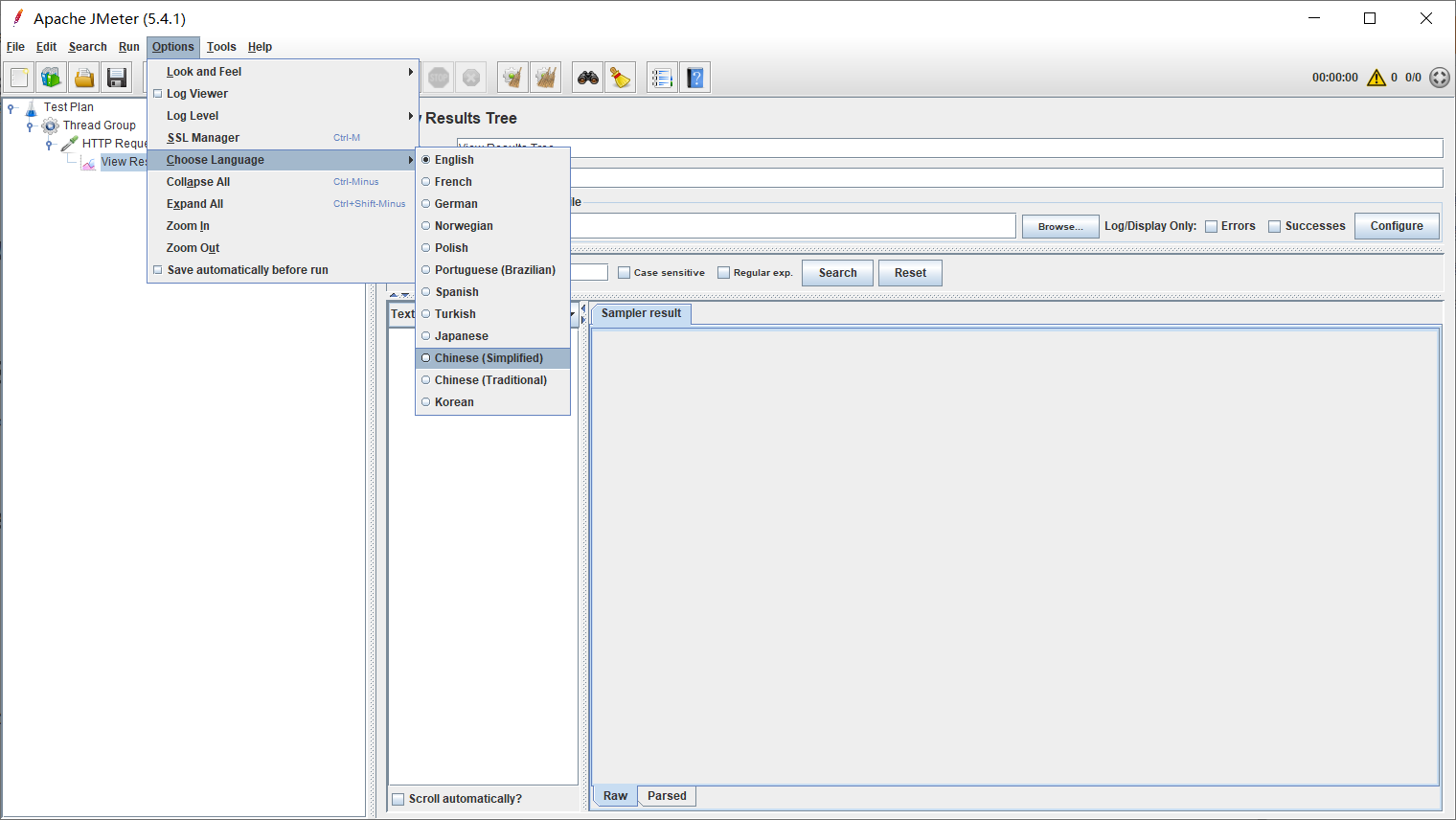Image resolution: width=1456 pixels, height=820 pixels.
Task: Switch to the Parsed tab
Action: click(667, 796)
